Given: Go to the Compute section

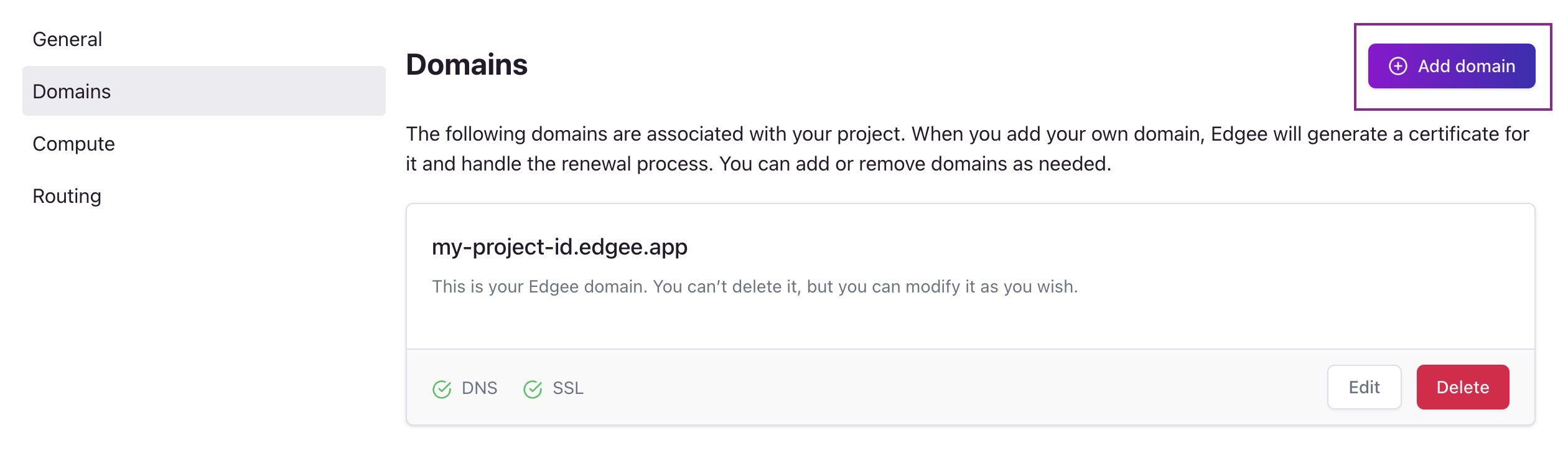Looking at the screenshot, I should (73, 143).
